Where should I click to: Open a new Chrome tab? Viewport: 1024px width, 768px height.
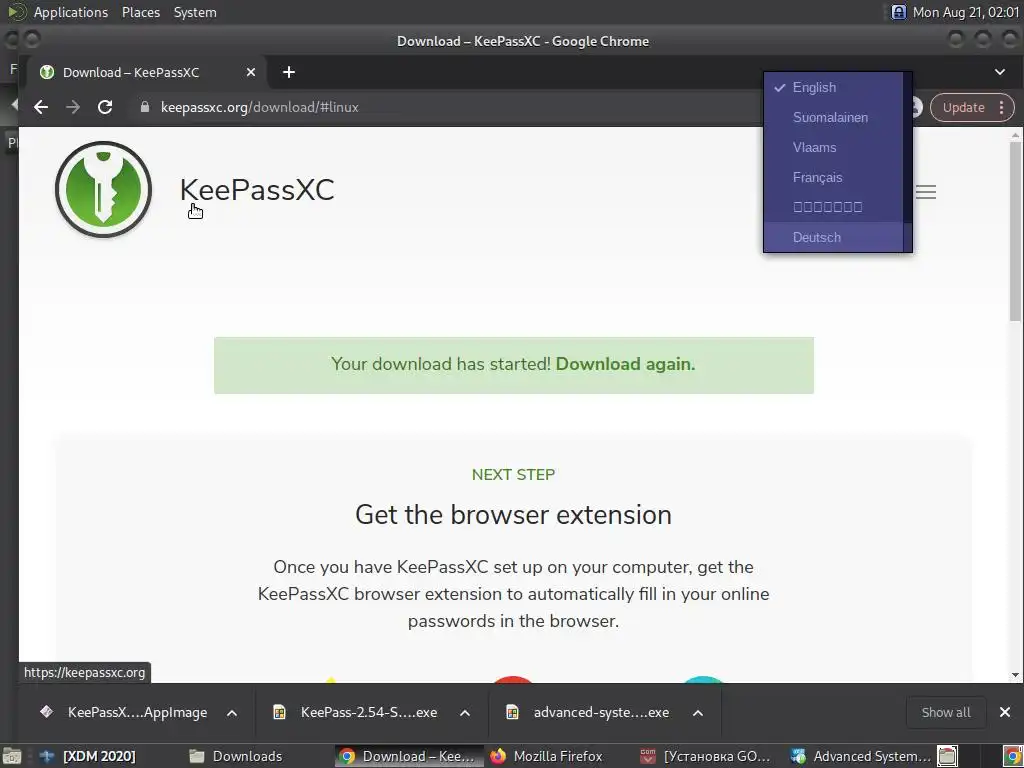click(289, 72)
